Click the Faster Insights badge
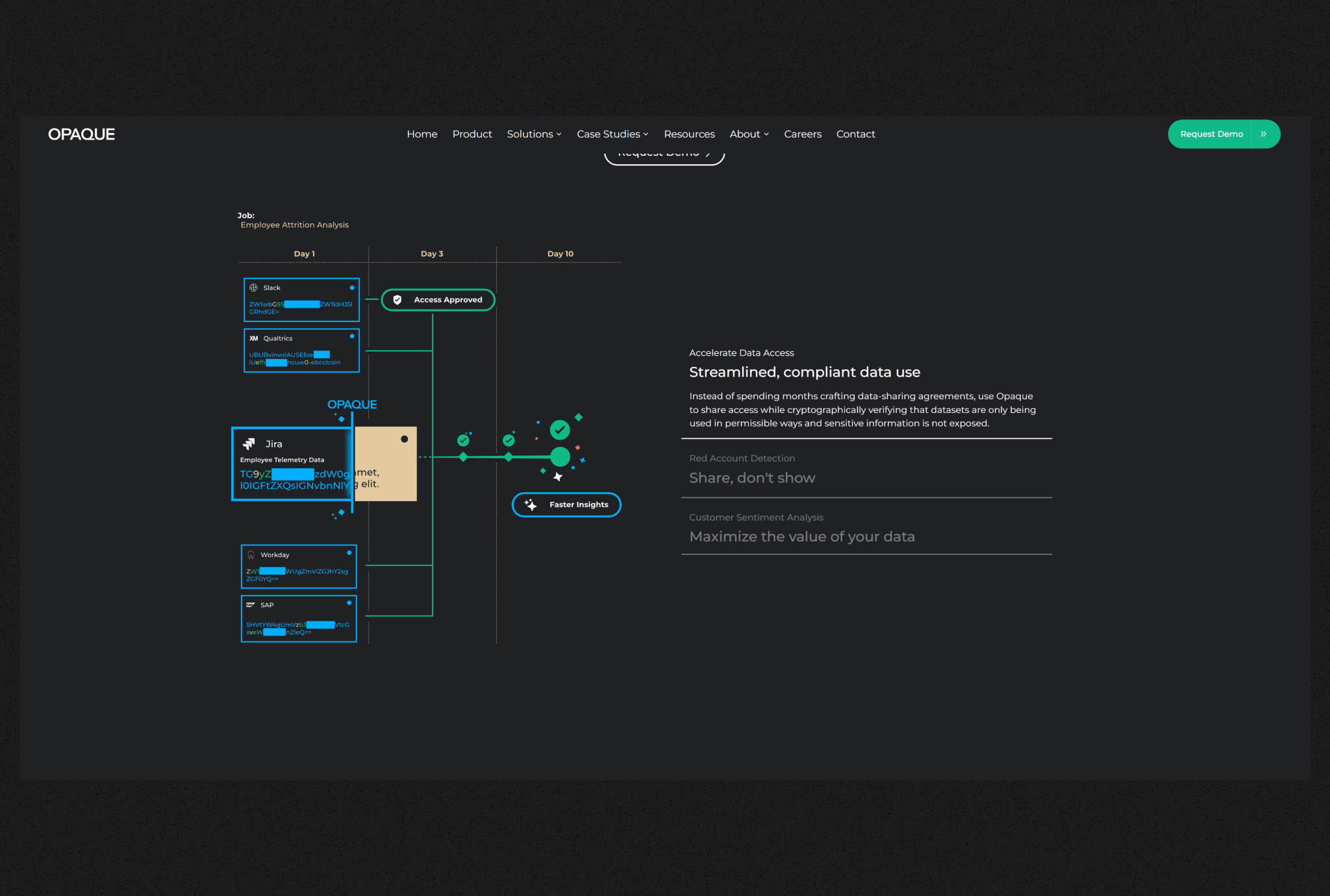Screen dimensions: 1330x896 [x=566, y=504]
